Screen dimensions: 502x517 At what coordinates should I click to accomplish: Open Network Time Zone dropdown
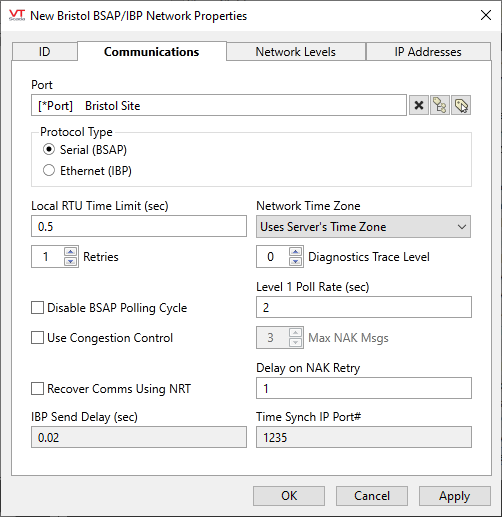coord(363,227)
